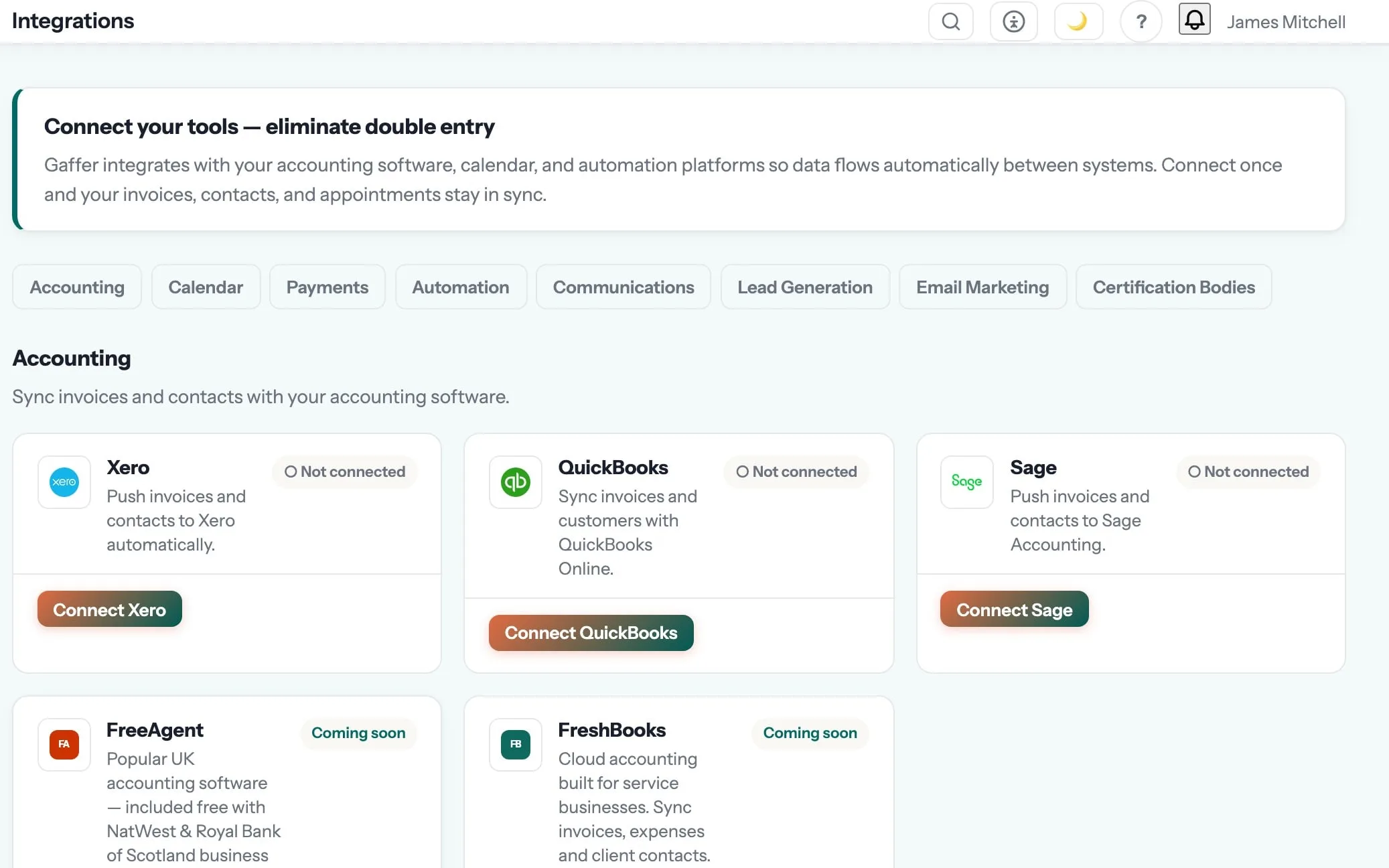
Task: Click 'Connect your tools — eliminate double entry' heading
Action: point(269,126)
